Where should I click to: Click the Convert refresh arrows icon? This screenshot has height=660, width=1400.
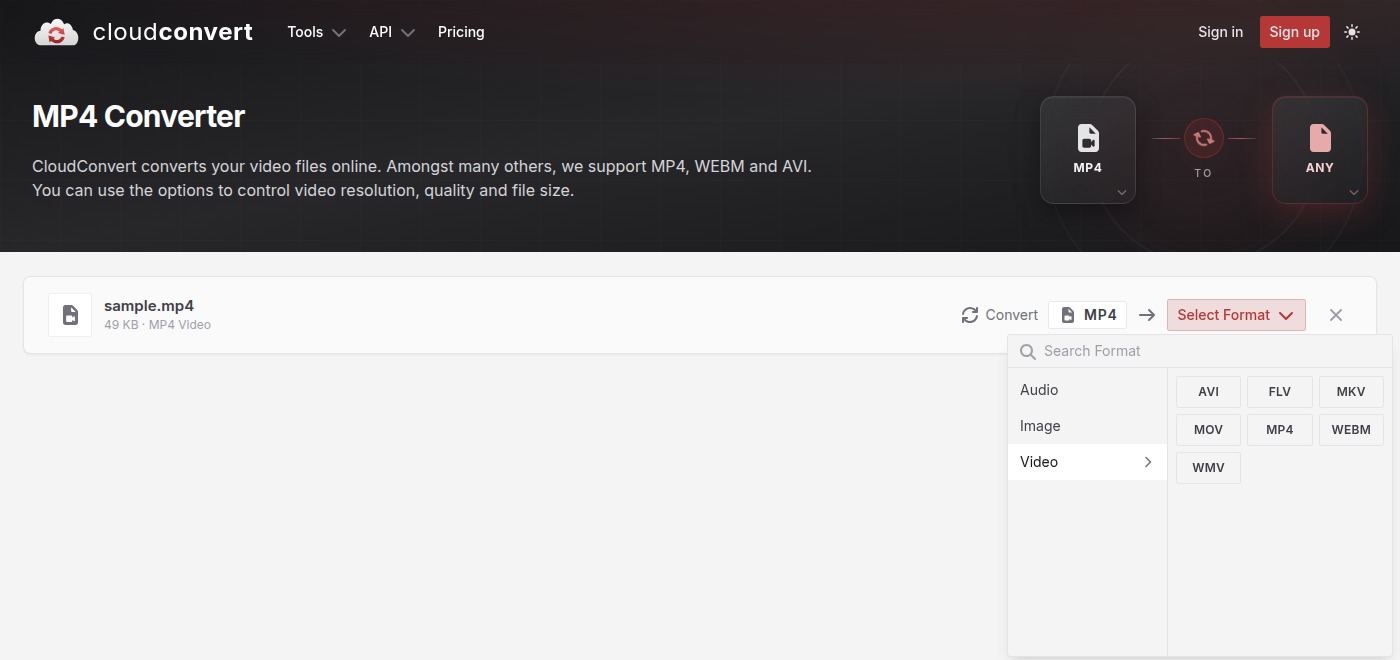click(970, 315)
